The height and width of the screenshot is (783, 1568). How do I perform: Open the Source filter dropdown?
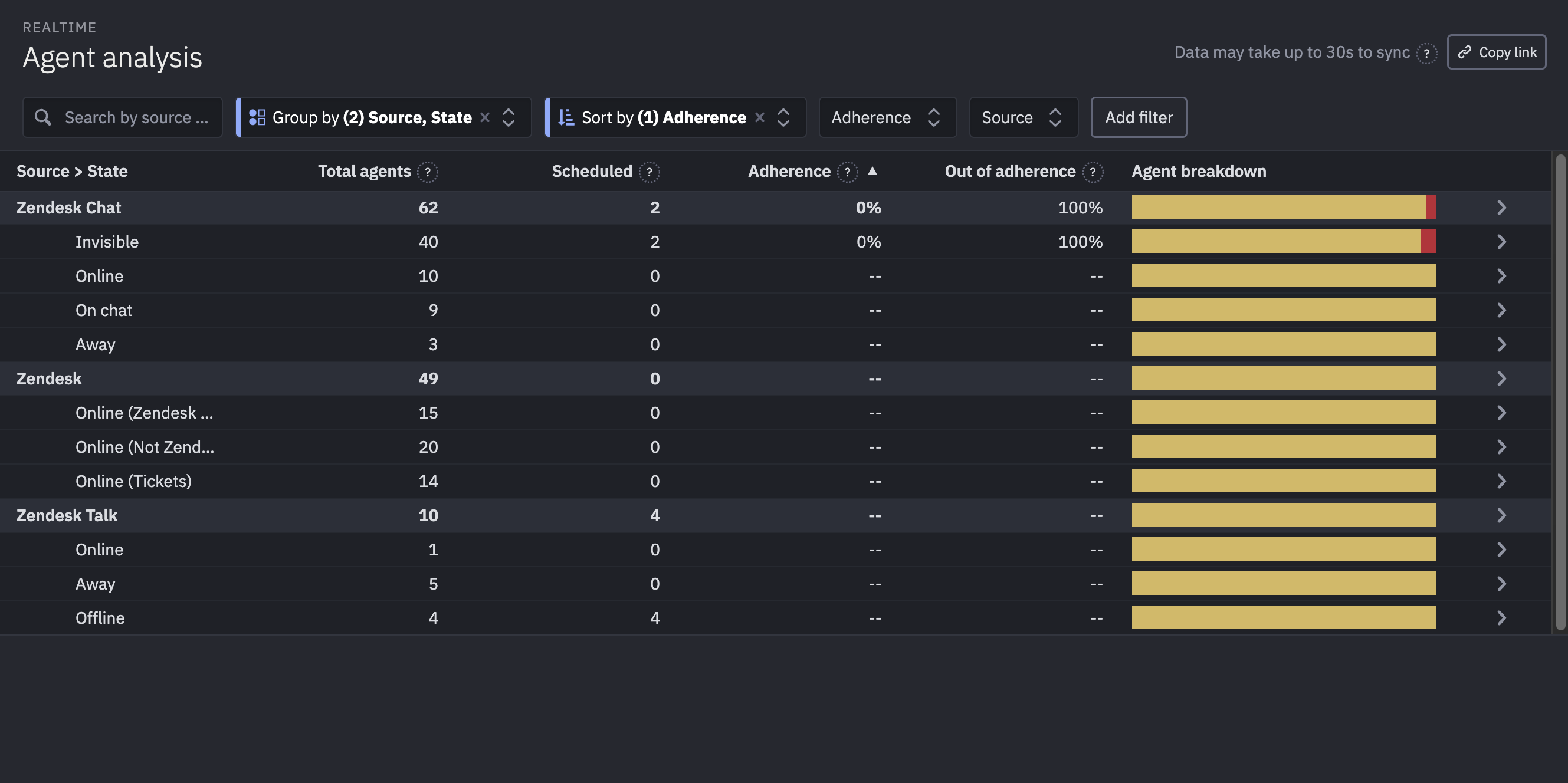[1024, 117]
